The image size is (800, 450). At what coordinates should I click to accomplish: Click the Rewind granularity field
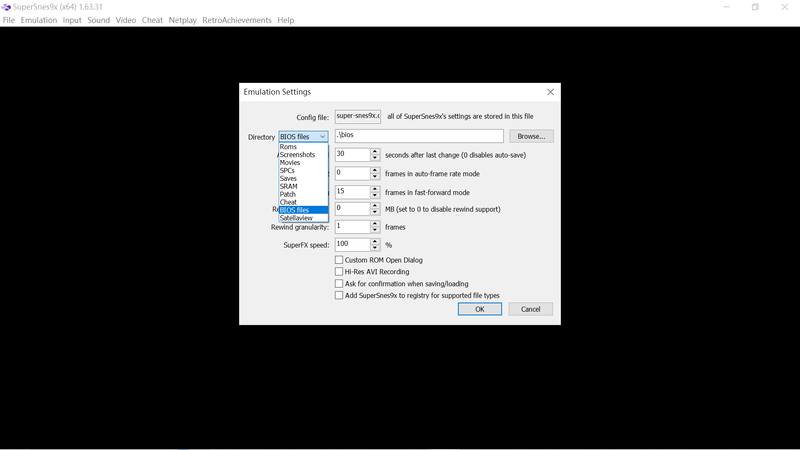[x=352, y=227]
